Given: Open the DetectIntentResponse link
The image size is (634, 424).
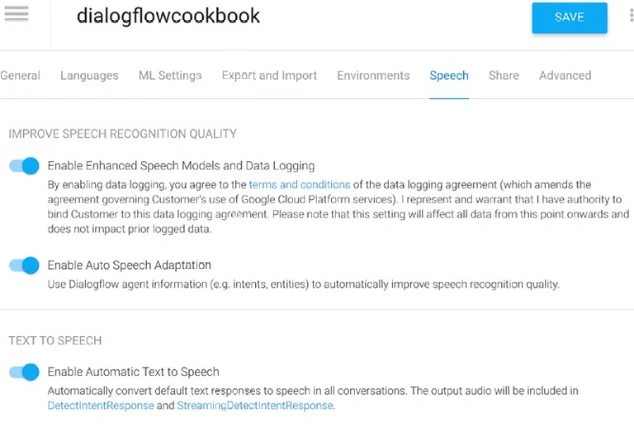Looking at the screenshot, I should coord(101,405).
